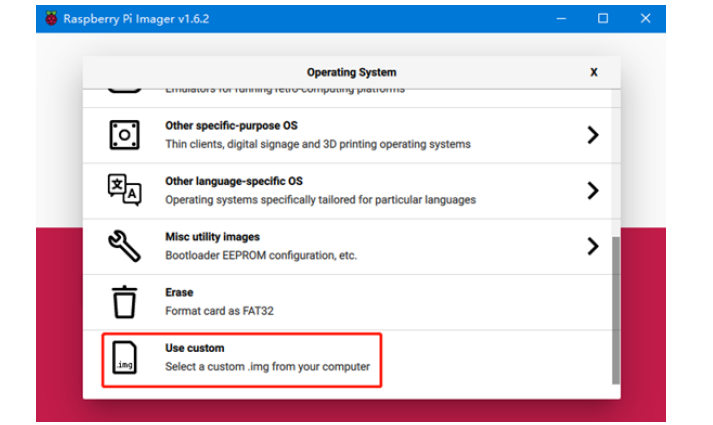Click 'Select a custom .img from your computer' text
This screenshot has width=713, height=425.
pyautogui.click(x=267, y=366)
